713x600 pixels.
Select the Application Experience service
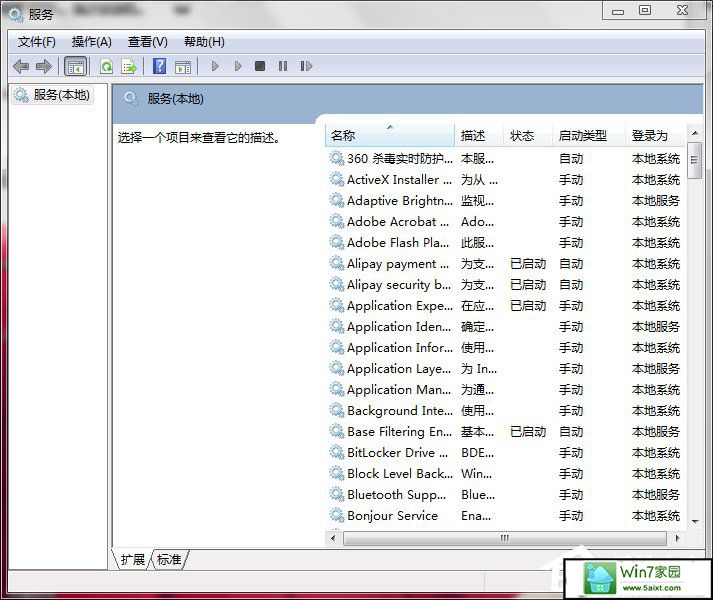(505, 306)
